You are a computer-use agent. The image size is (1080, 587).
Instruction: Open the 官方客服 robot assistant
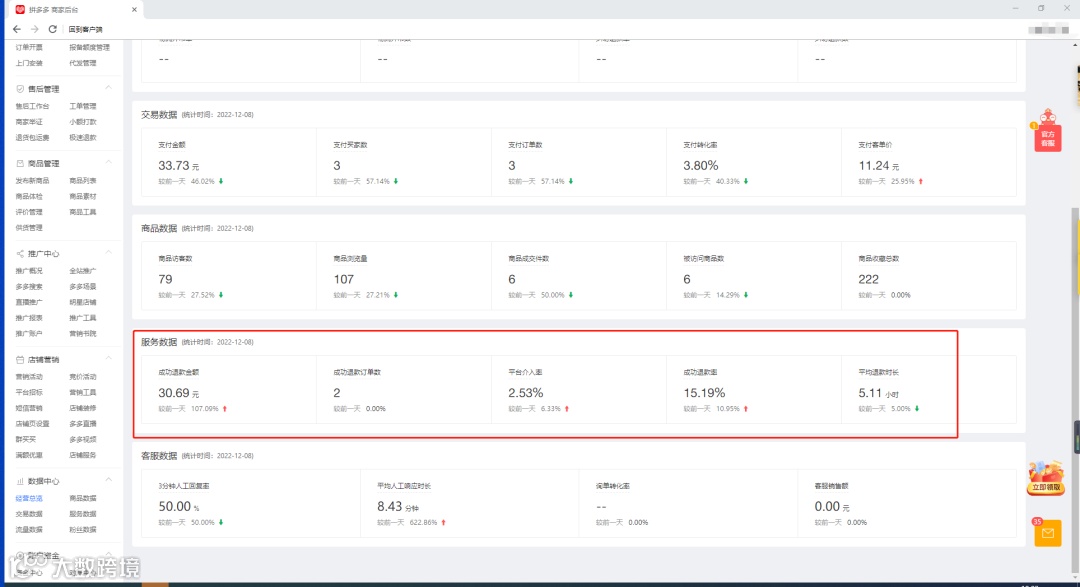coord(1048,130)
